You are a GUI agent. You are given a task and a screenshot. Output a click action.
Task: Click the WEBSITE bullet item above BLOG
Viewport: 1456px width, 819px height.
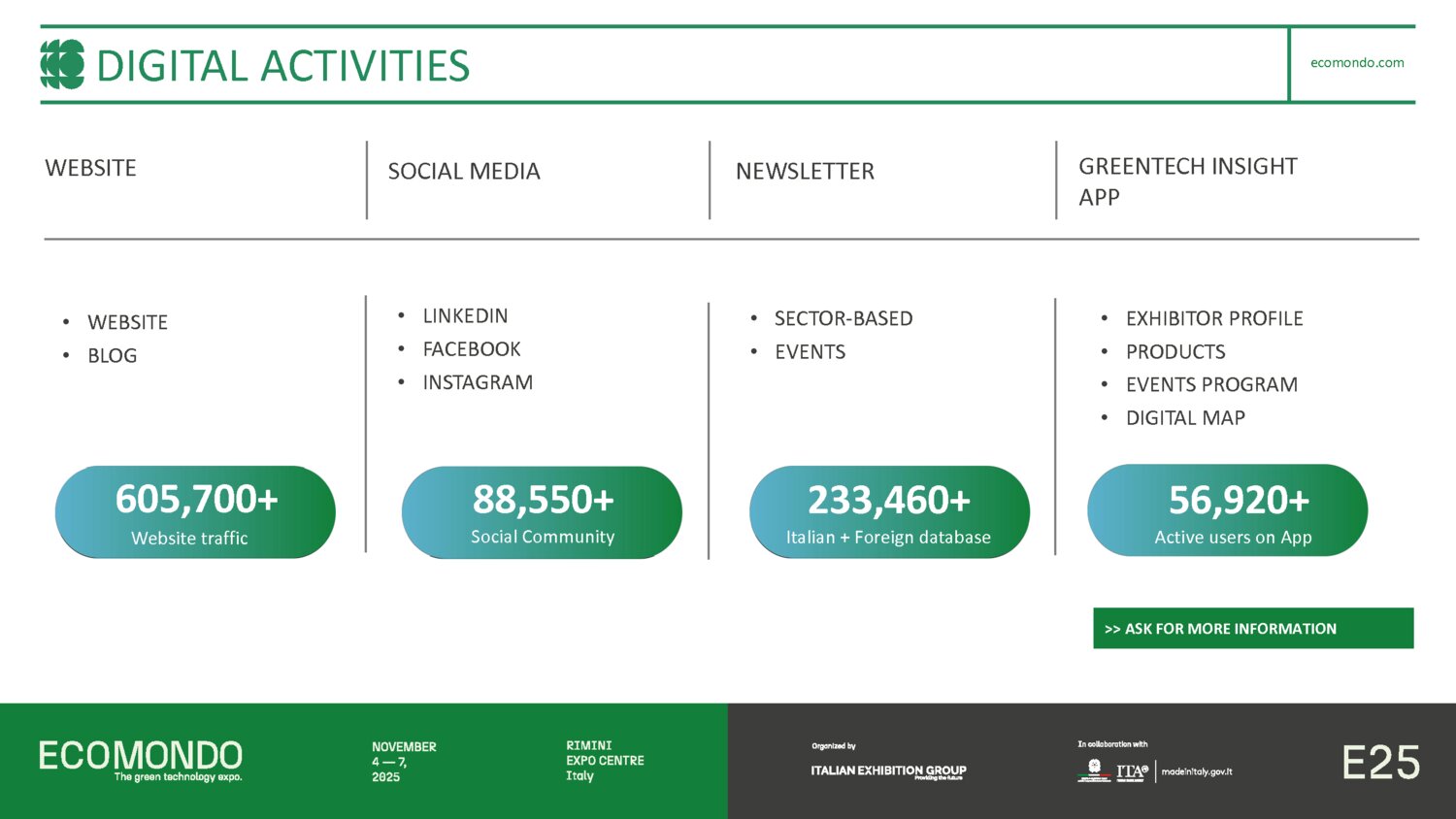pyautogui.click(x=127, y=322)
